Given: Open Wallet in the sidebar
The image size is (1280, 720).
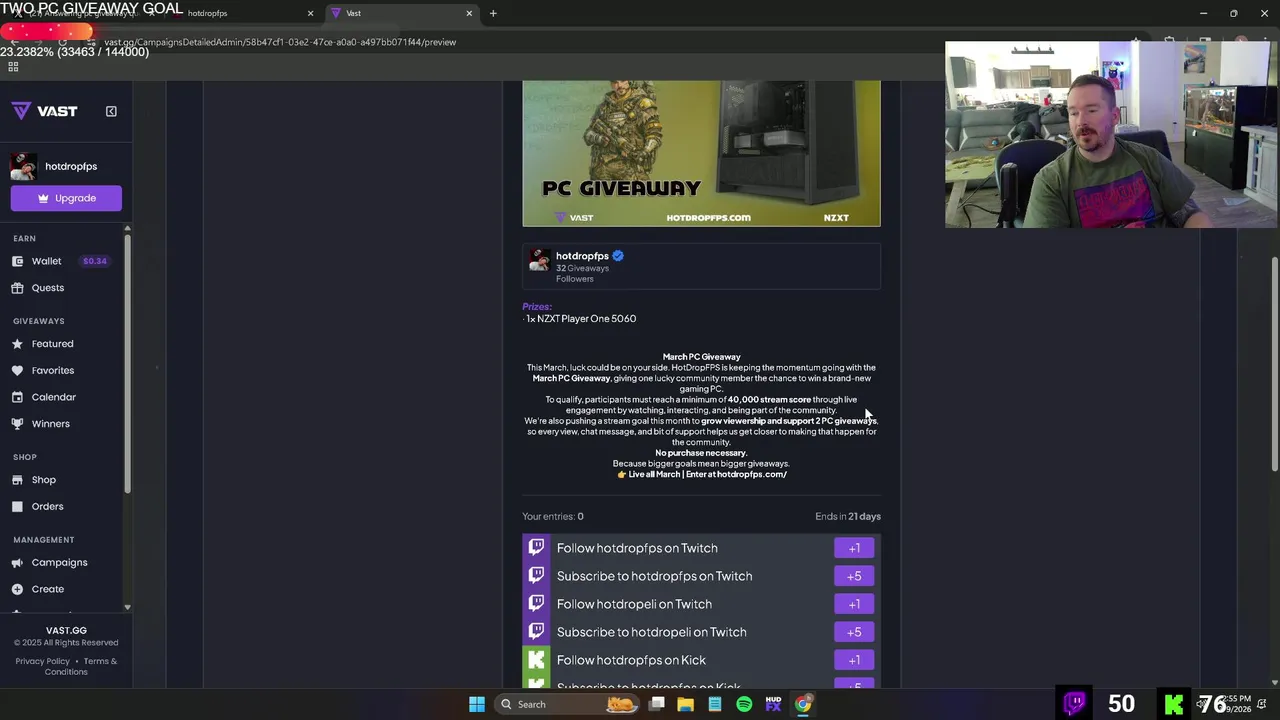Looking at the screenshot, I should point(46,261).
